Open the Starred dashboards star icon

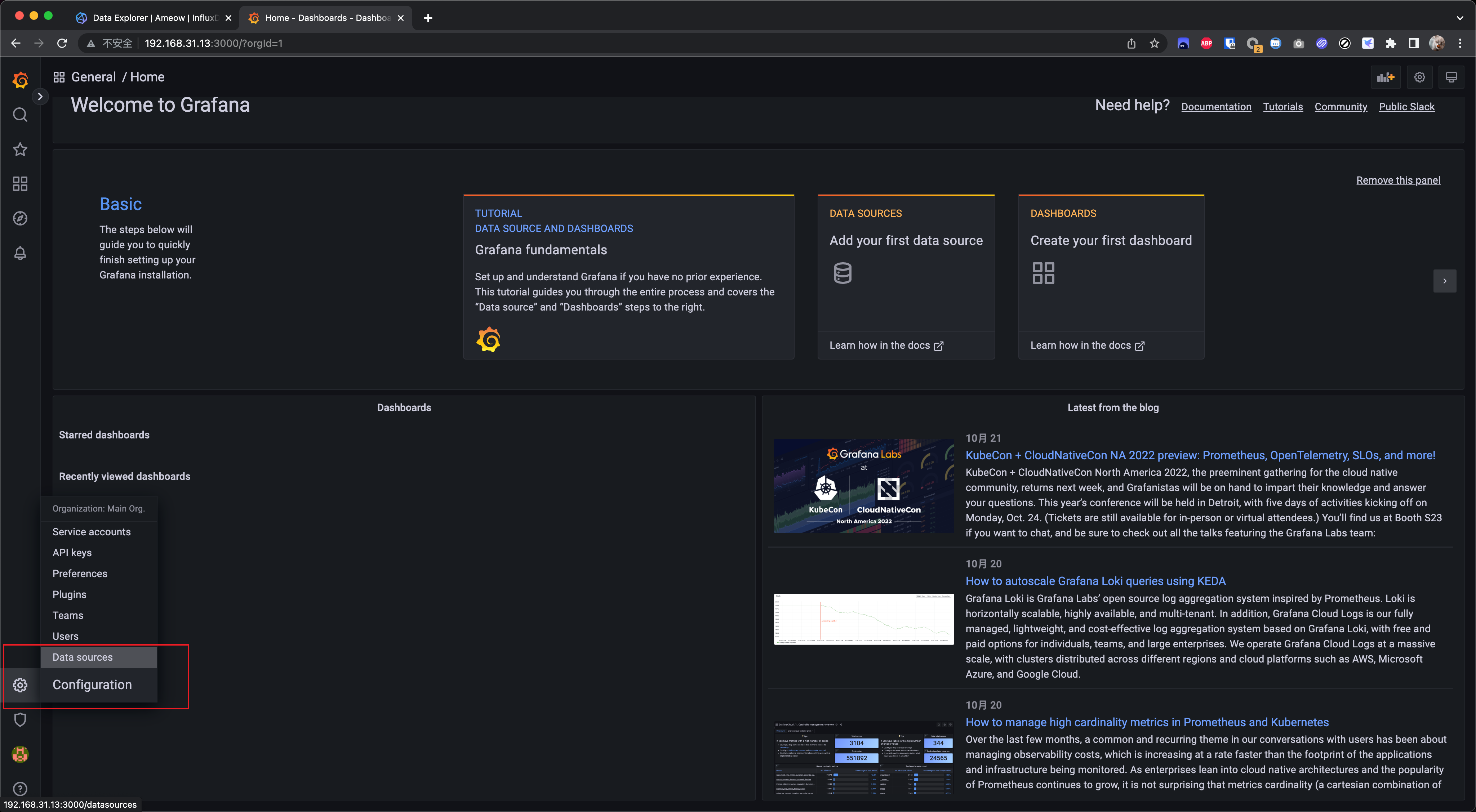tap(20, 150)
